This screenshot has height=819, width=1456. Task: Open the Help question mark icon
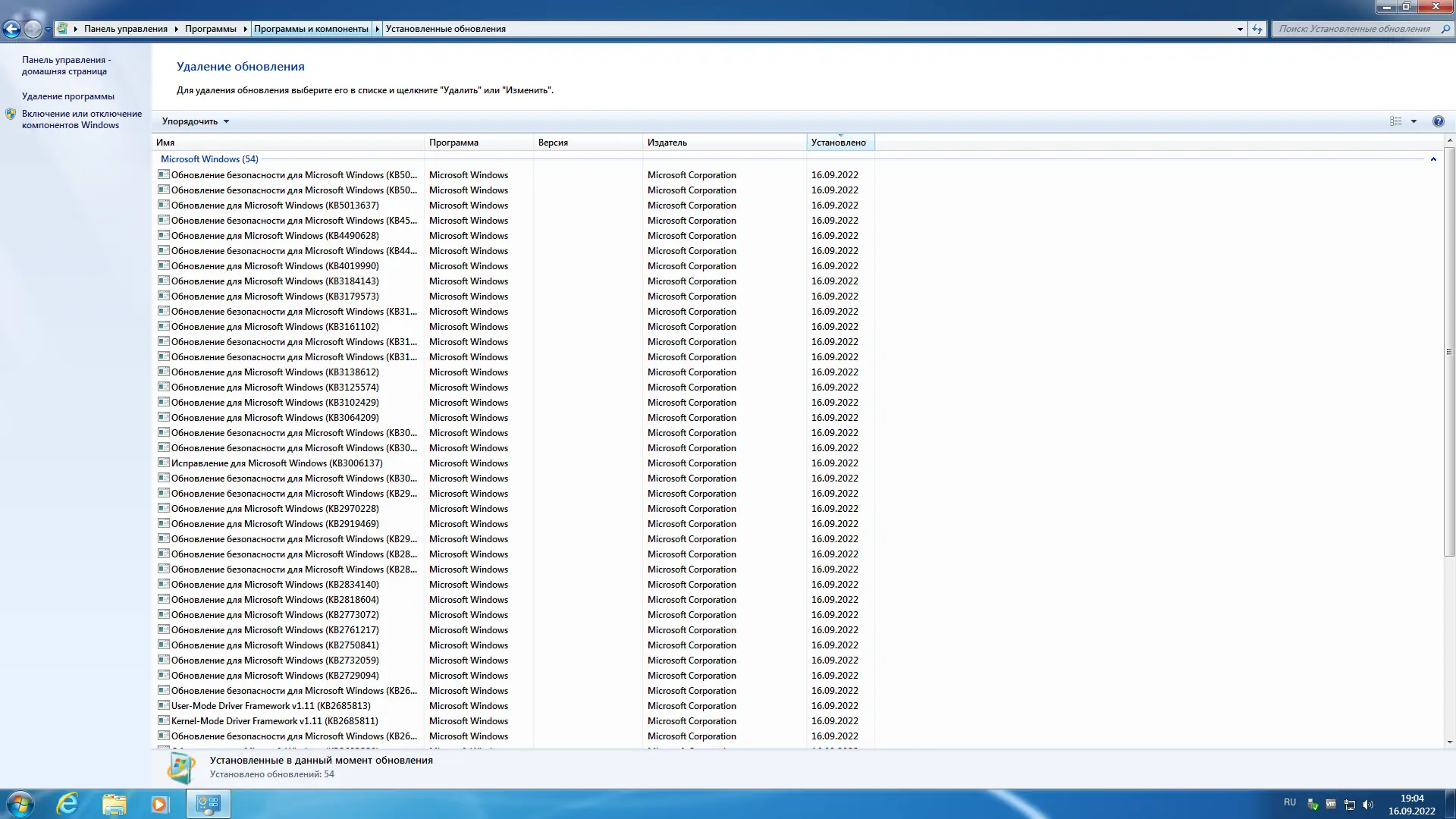[x=1438, y=121]
